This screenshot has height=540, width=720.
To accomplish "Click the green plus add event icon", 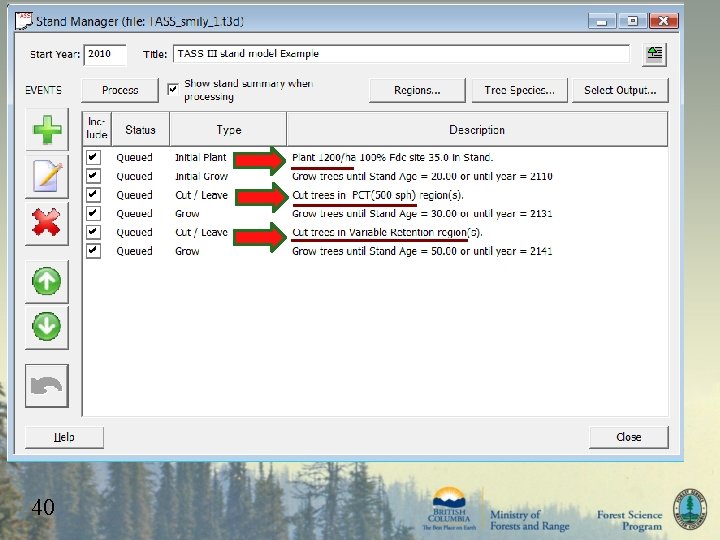I will coord(47,130).
